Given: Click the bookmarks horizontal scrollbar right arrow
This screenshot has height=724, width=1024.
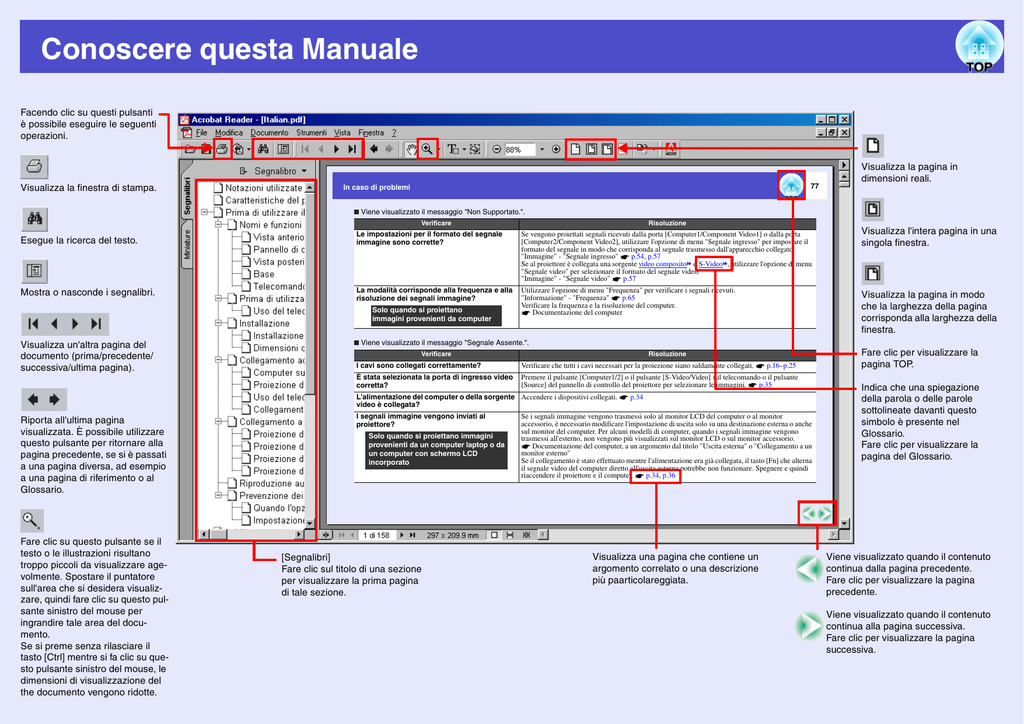Looking at the screenshot, I should (299, 534).
